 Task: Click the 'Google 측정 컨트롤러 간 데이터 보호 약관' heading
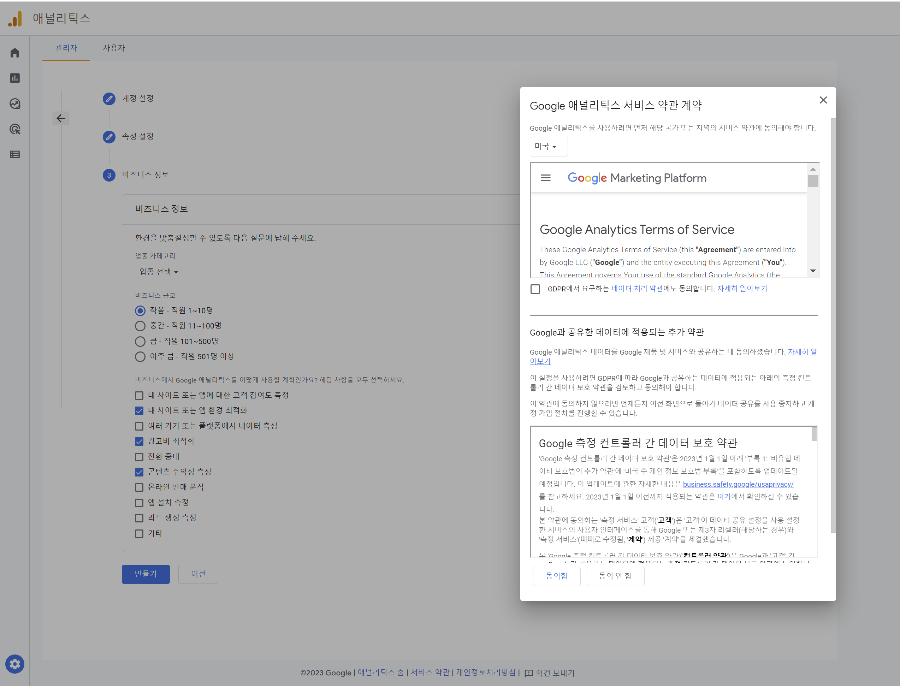tap(638, 443)
